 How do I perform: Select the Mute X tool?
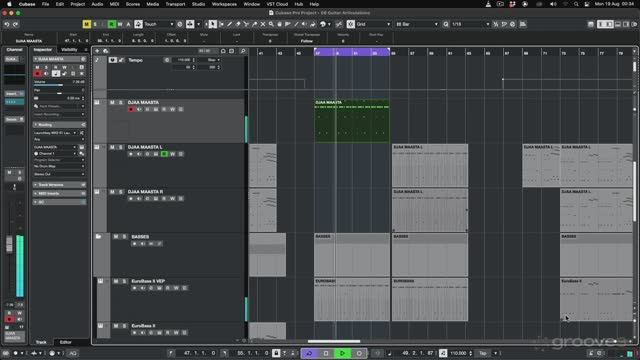[x=263, y=24]
